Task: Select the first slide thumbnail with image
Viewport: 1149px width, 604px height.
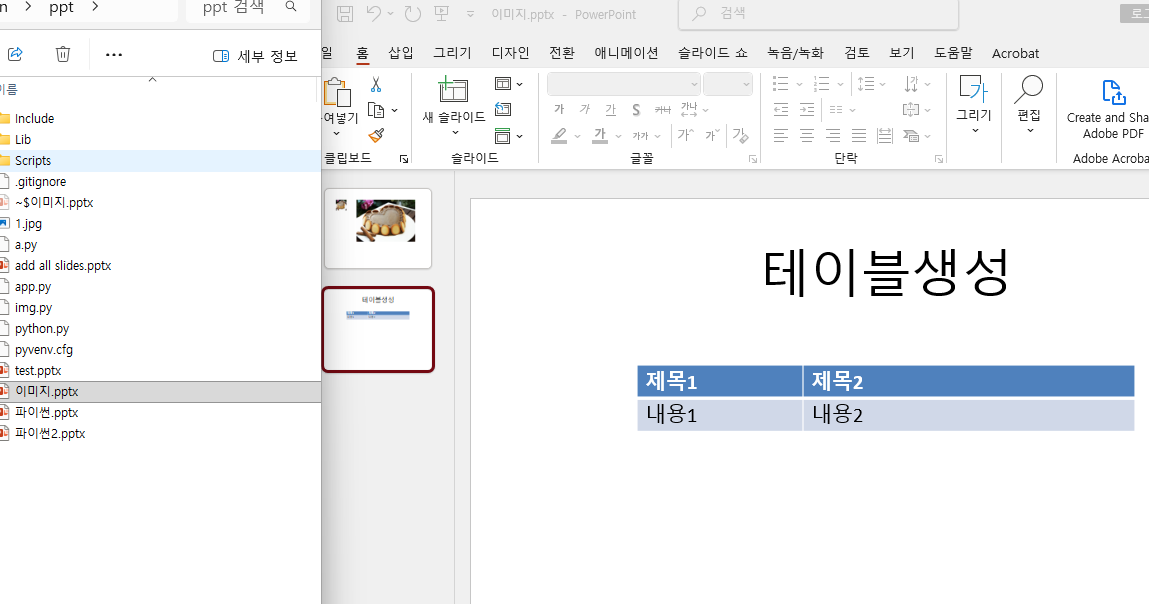Action: click(377, 228)
